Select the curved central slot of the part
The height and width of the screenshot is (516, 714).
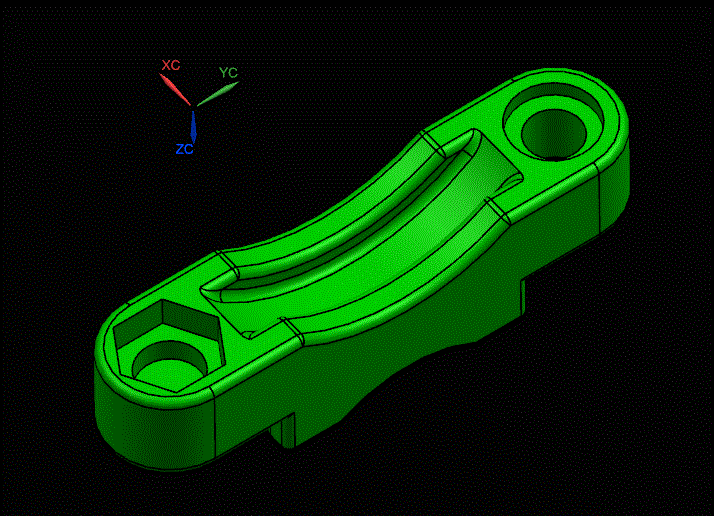pyautogui.click(x=361, y=234)
